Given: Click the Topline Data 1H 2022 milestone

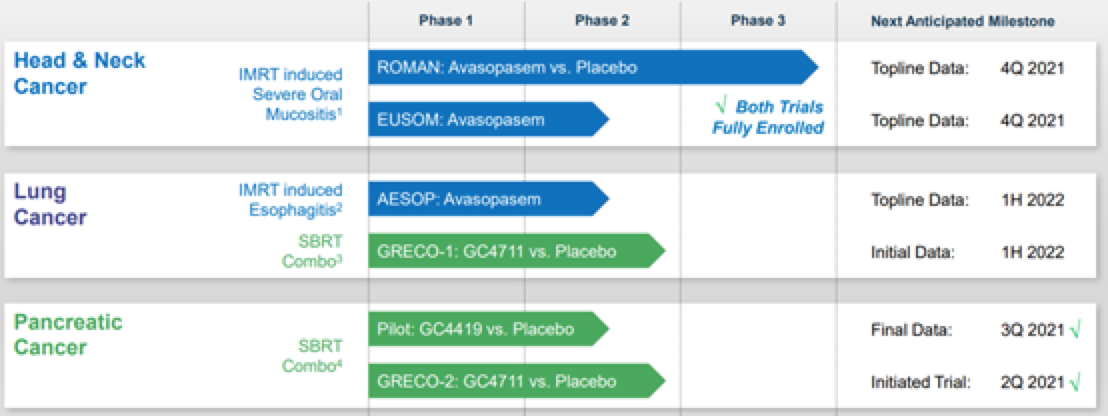Looking at the screenshot, I should [x=967, y=200].
